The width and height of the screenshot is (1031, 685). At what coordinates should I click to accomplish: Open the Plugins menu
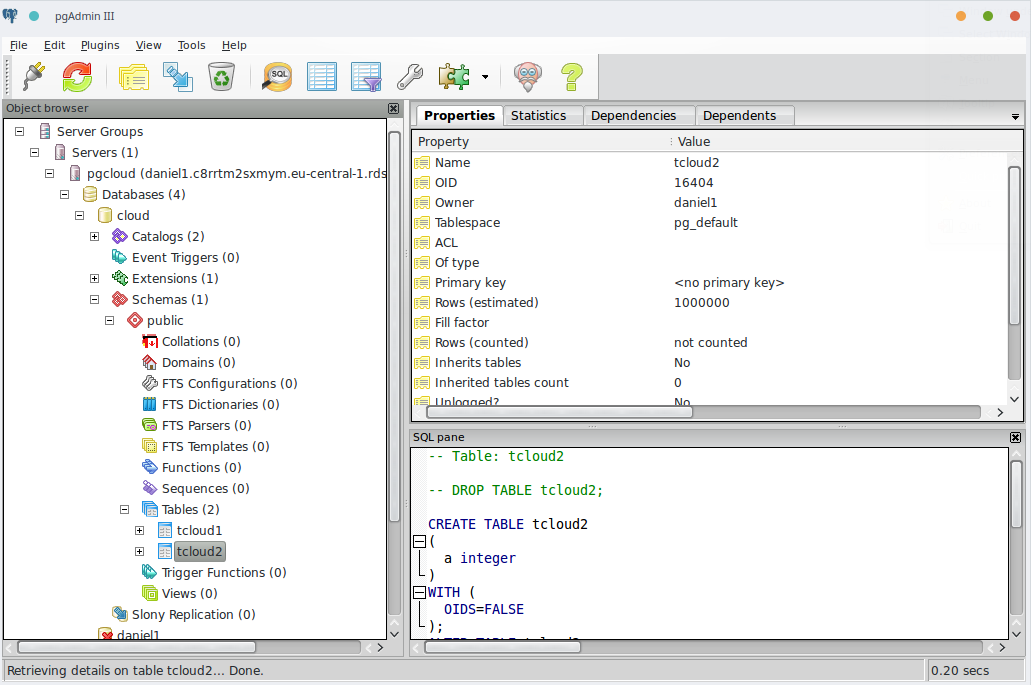100,45
